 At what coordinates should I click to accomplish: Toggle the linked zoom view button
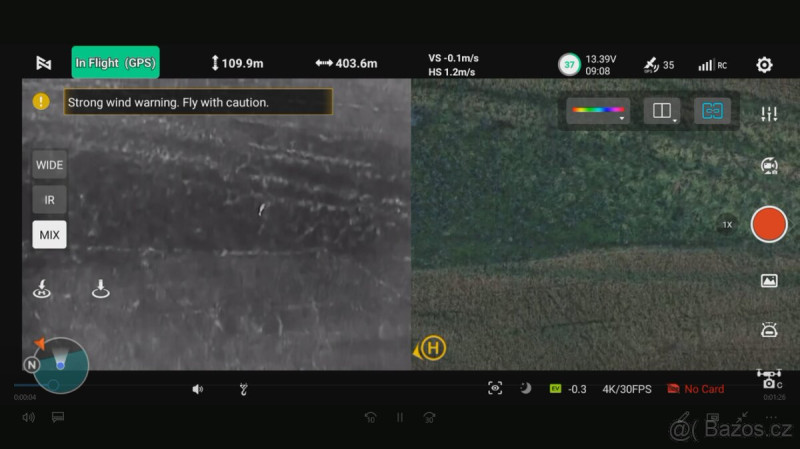pos(712,111)
